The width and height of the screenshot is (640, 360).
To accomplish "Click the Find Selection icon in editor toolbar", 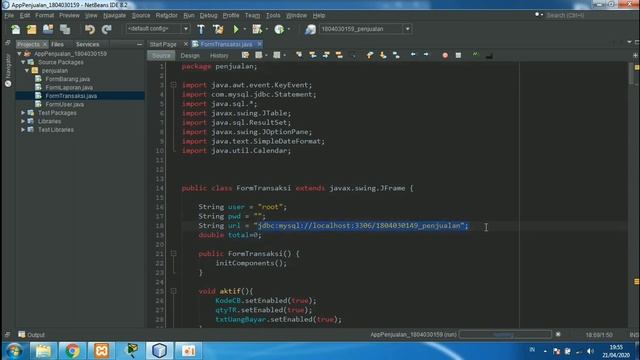I will pyautogui.click(x=299, y=55).
